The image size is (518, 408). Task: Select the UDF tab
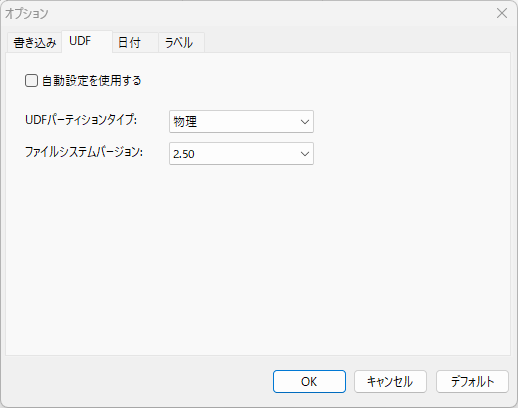pyautogui.click(x=87, y=41)
